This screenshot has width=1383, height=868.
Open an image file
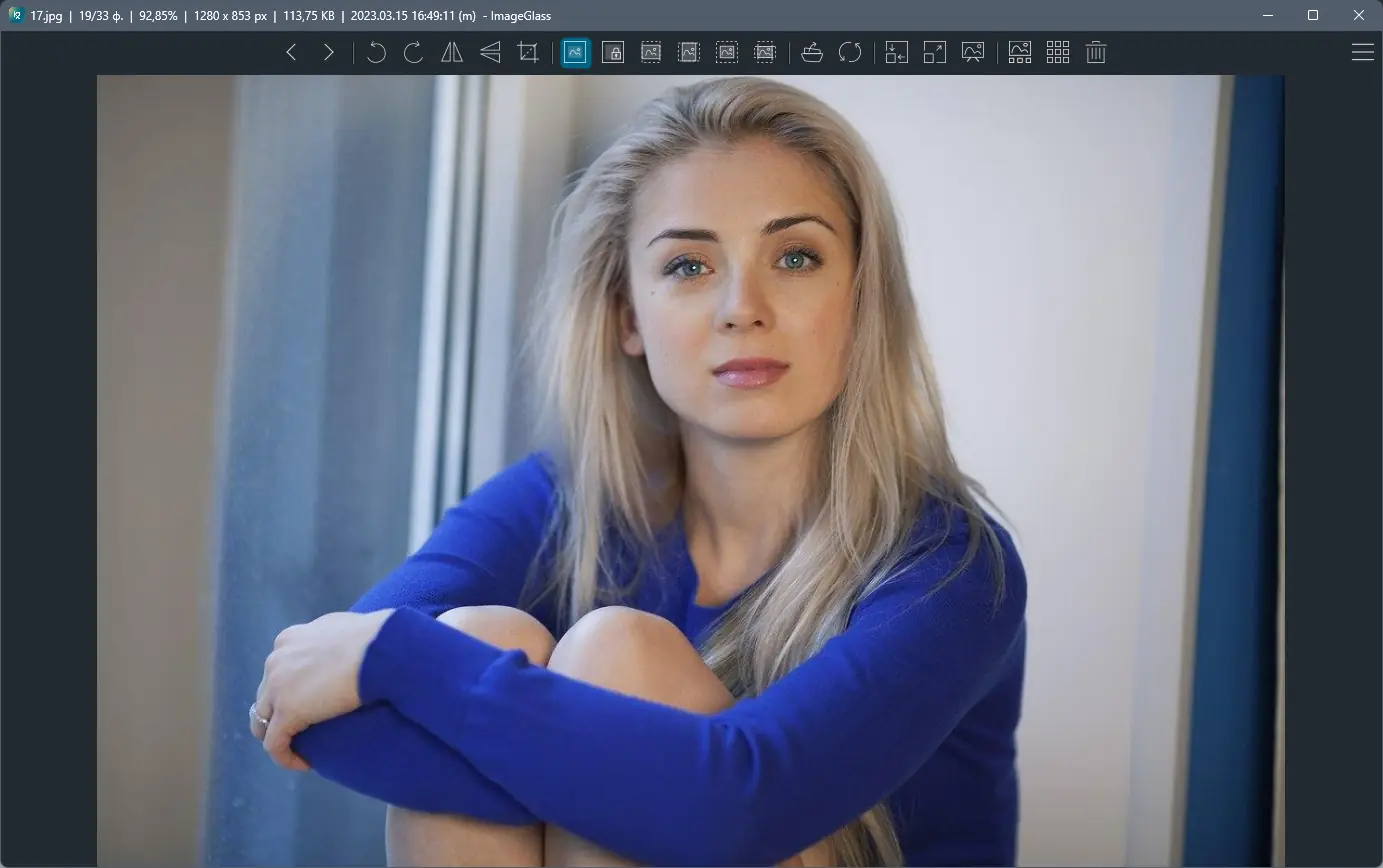[x=812, y=53]
